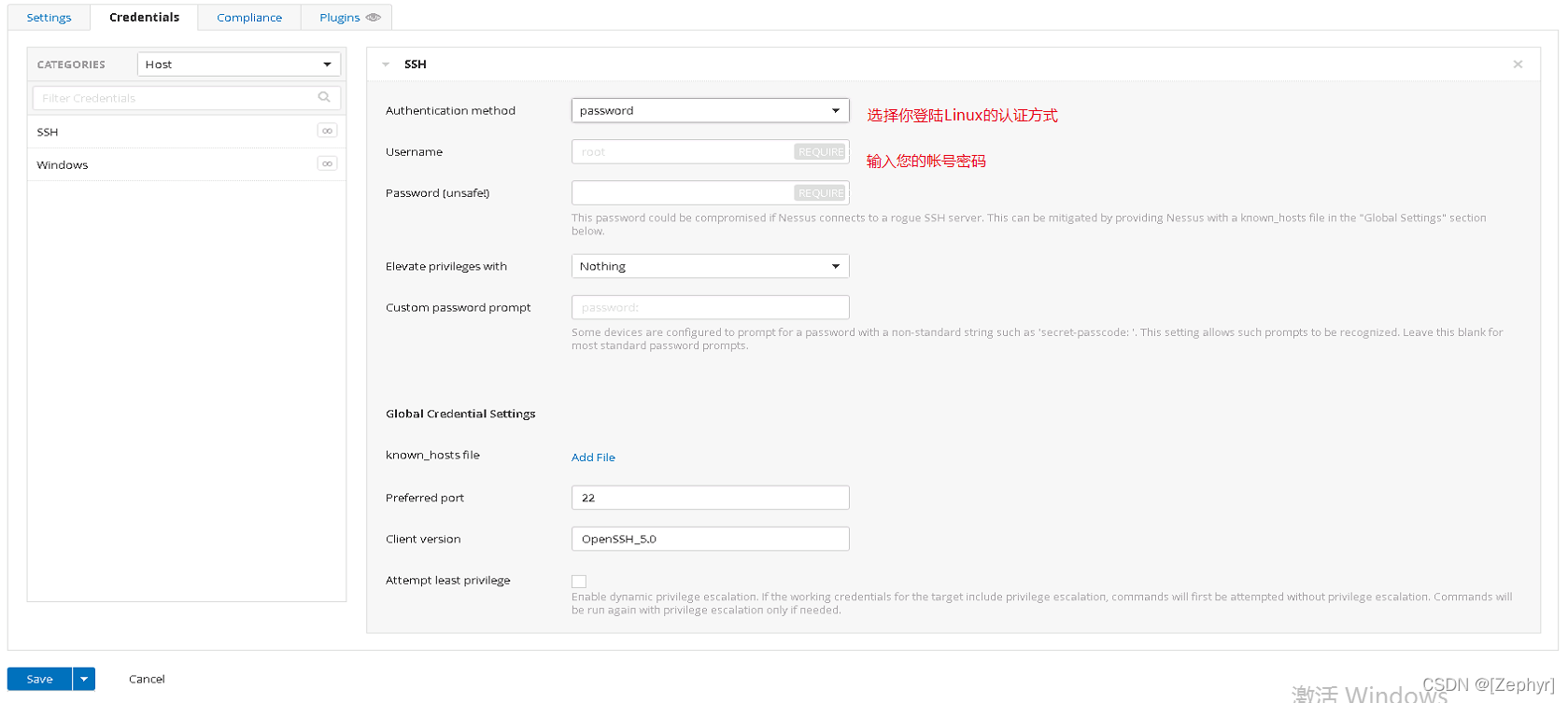The image size is (1568, 703).
Task: Focus the Username input field
Action: 710,151
